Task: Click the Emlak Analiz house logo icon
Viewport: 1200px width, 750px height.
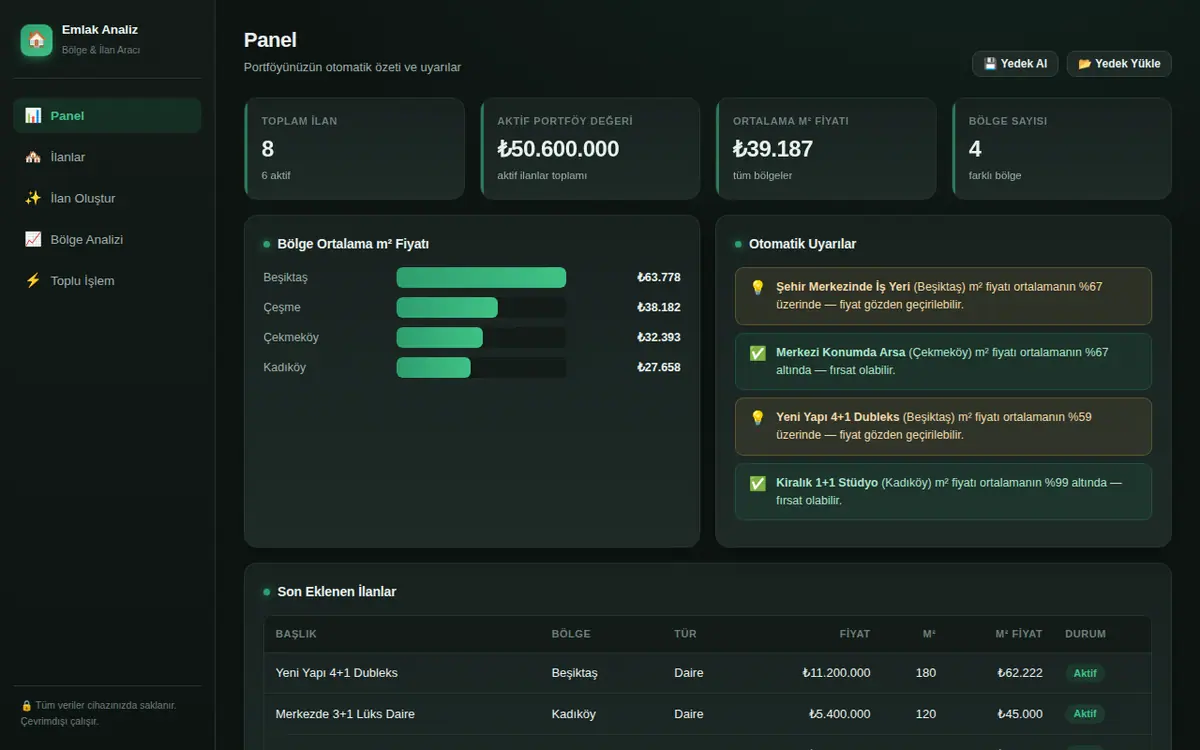Action: click(x=37, y=40)
